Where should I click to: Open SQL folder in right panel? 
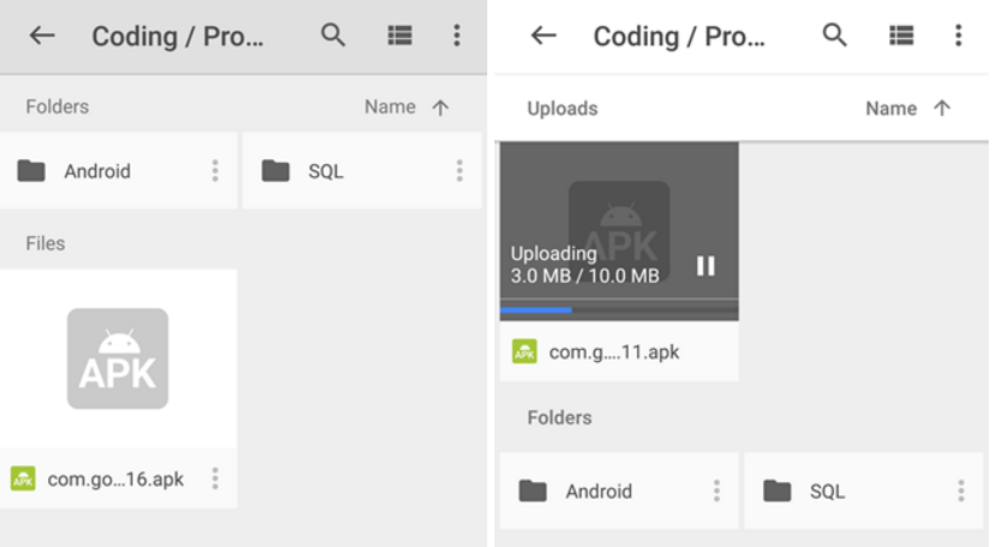click(827, 491)
